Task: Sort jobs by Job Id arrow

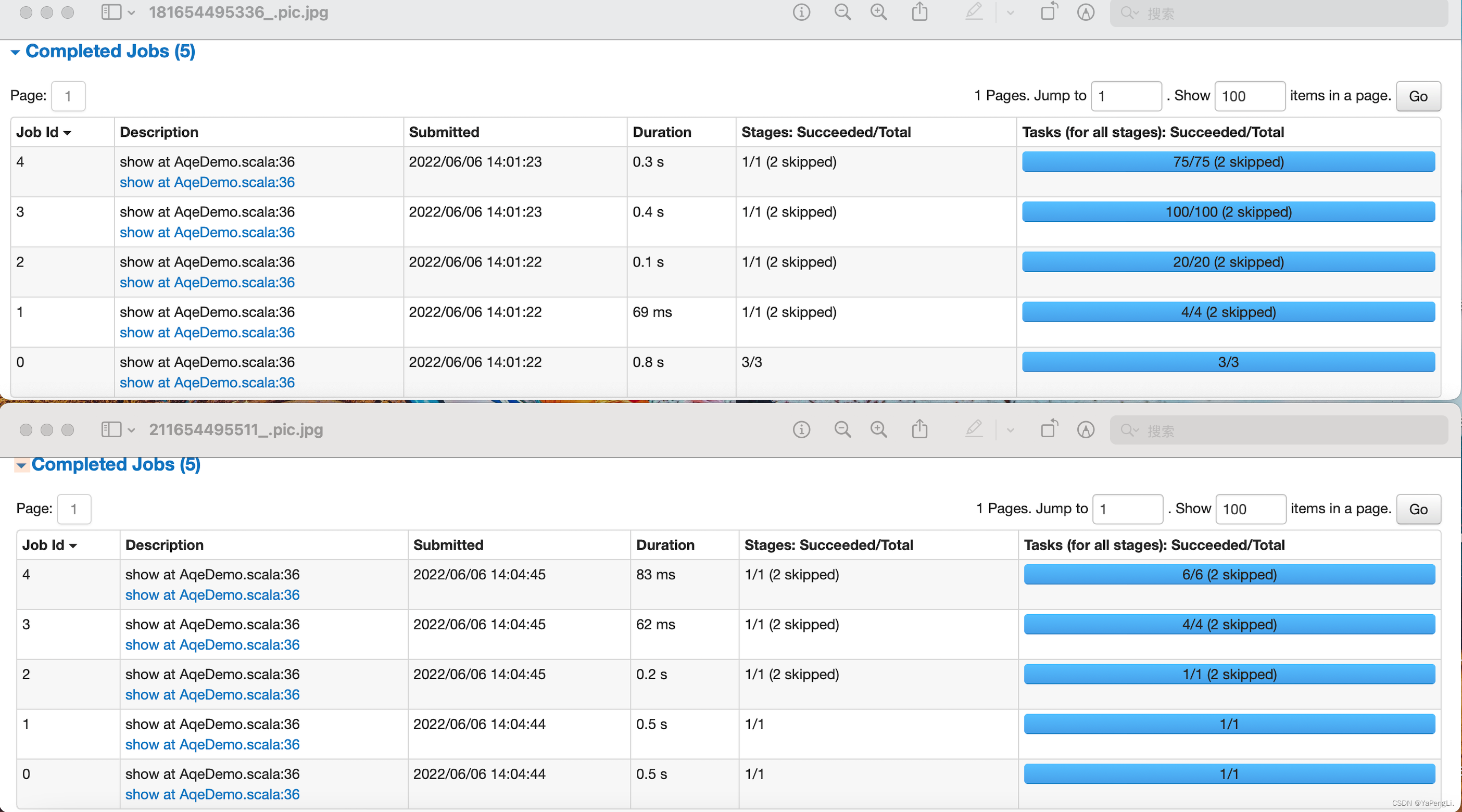Action: tap(68, 132)
